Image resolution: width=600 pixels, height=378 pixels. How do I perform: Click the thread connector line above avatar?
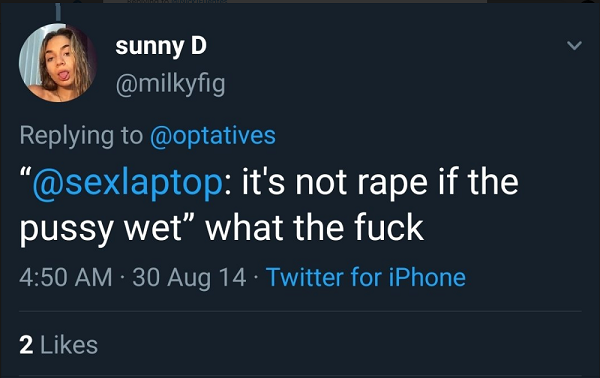click(x=58, y=12)
